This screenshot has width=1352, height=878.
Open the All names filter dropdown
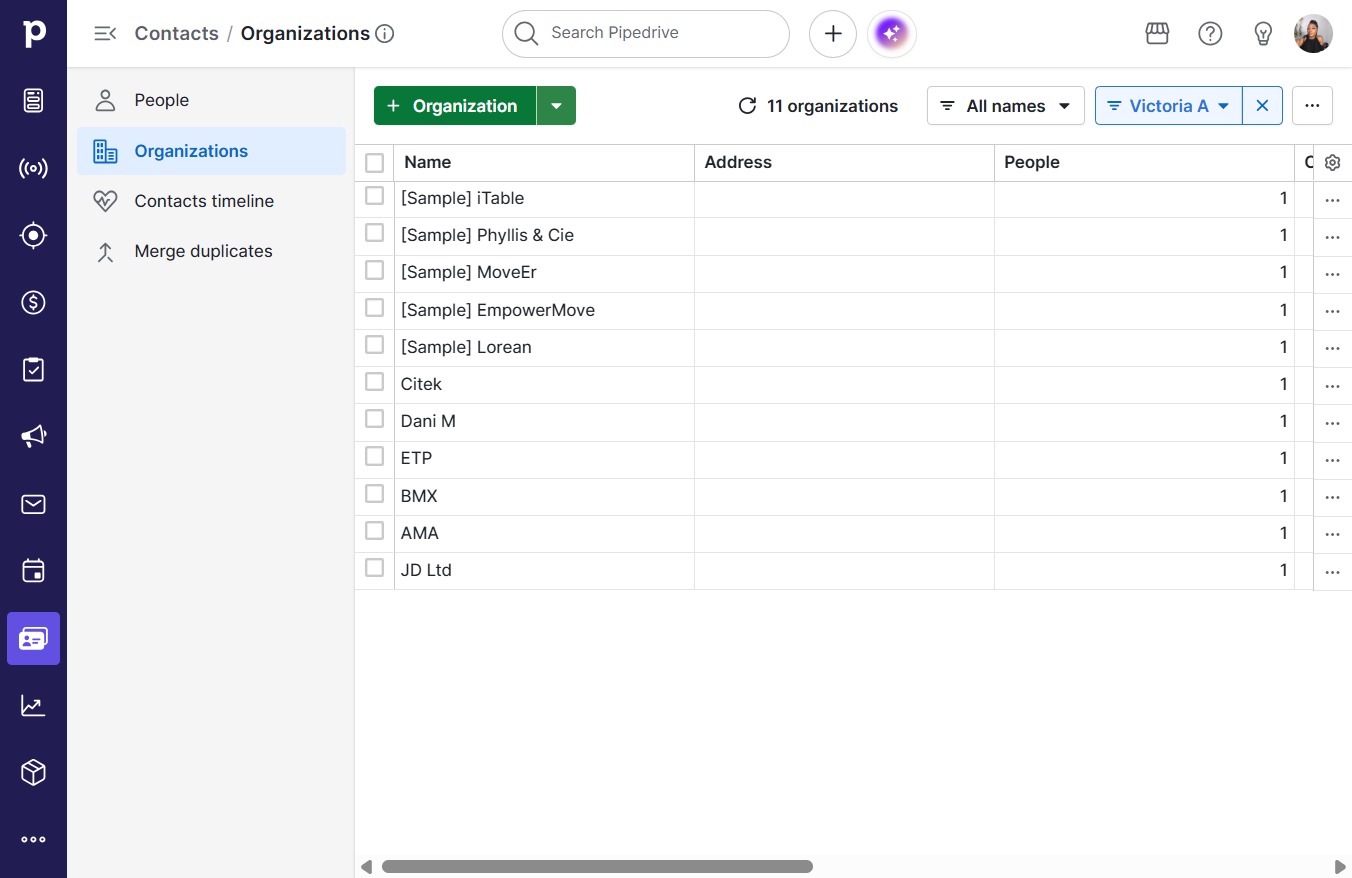coord(1005,106)
